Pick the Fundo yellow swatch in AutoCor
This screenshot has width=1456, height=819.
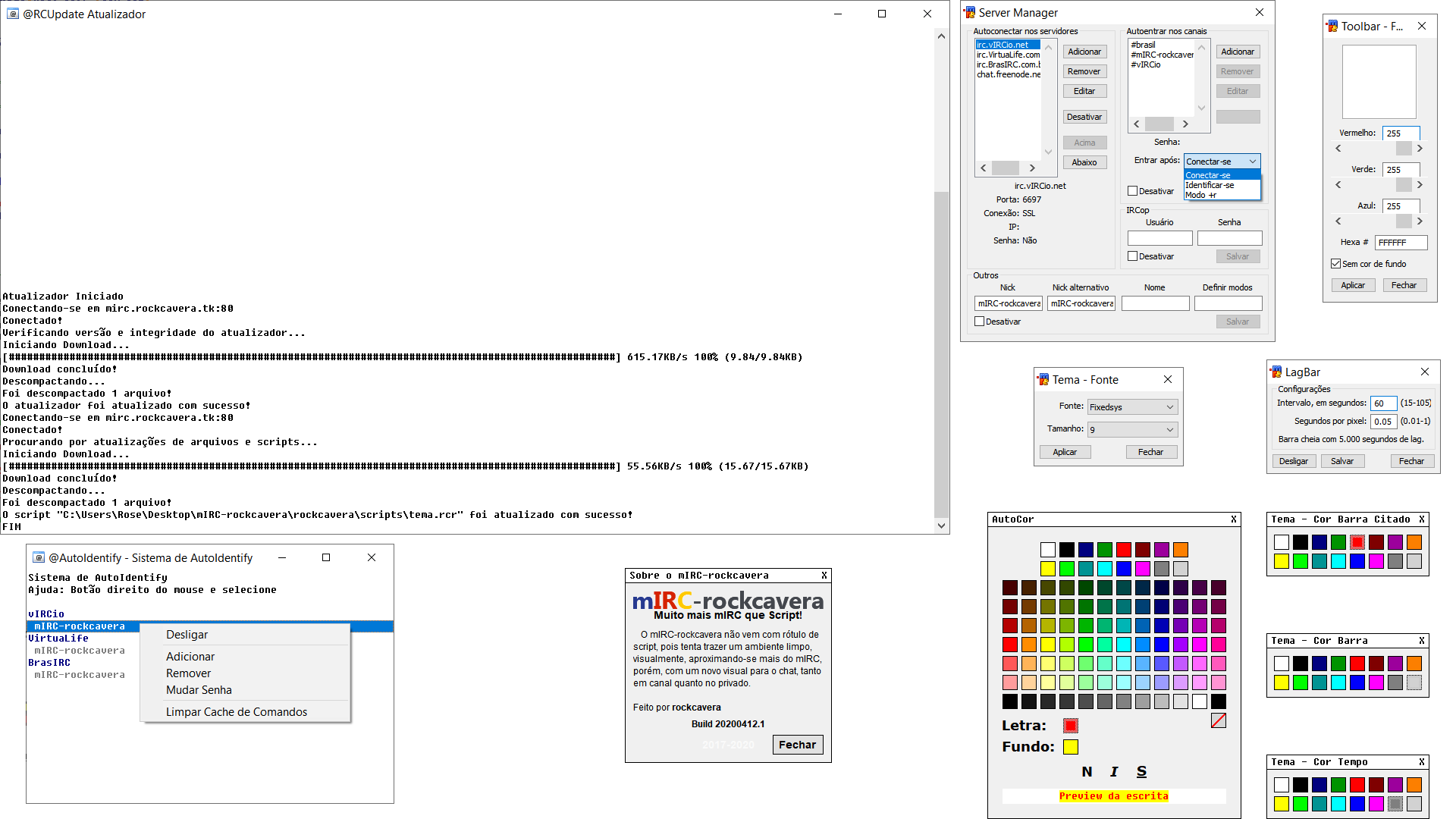tap(1071, 747)
